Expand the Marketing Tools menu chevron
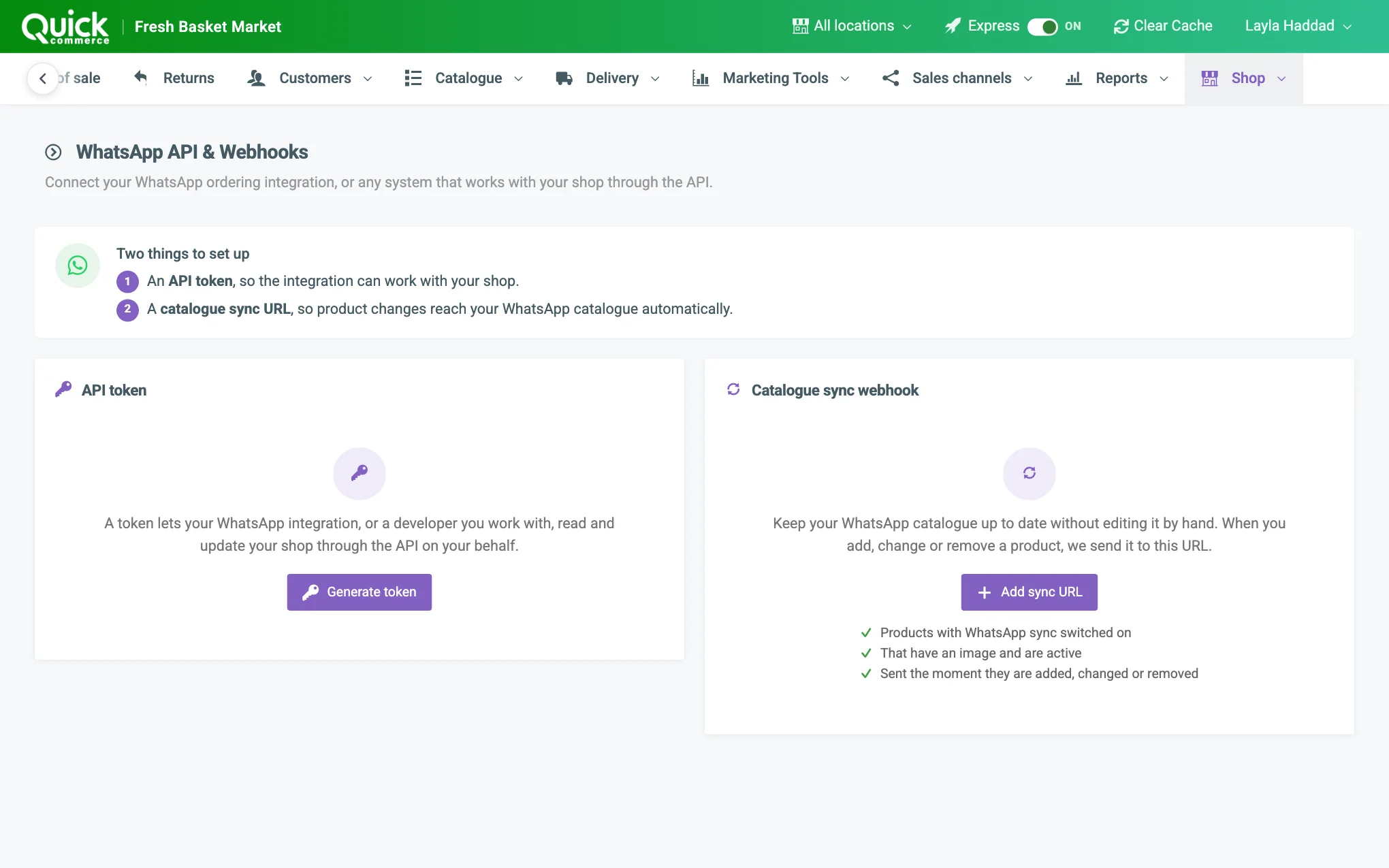Screen dimensions: 1389x868 pyautogui.click(x=845, y=79)
